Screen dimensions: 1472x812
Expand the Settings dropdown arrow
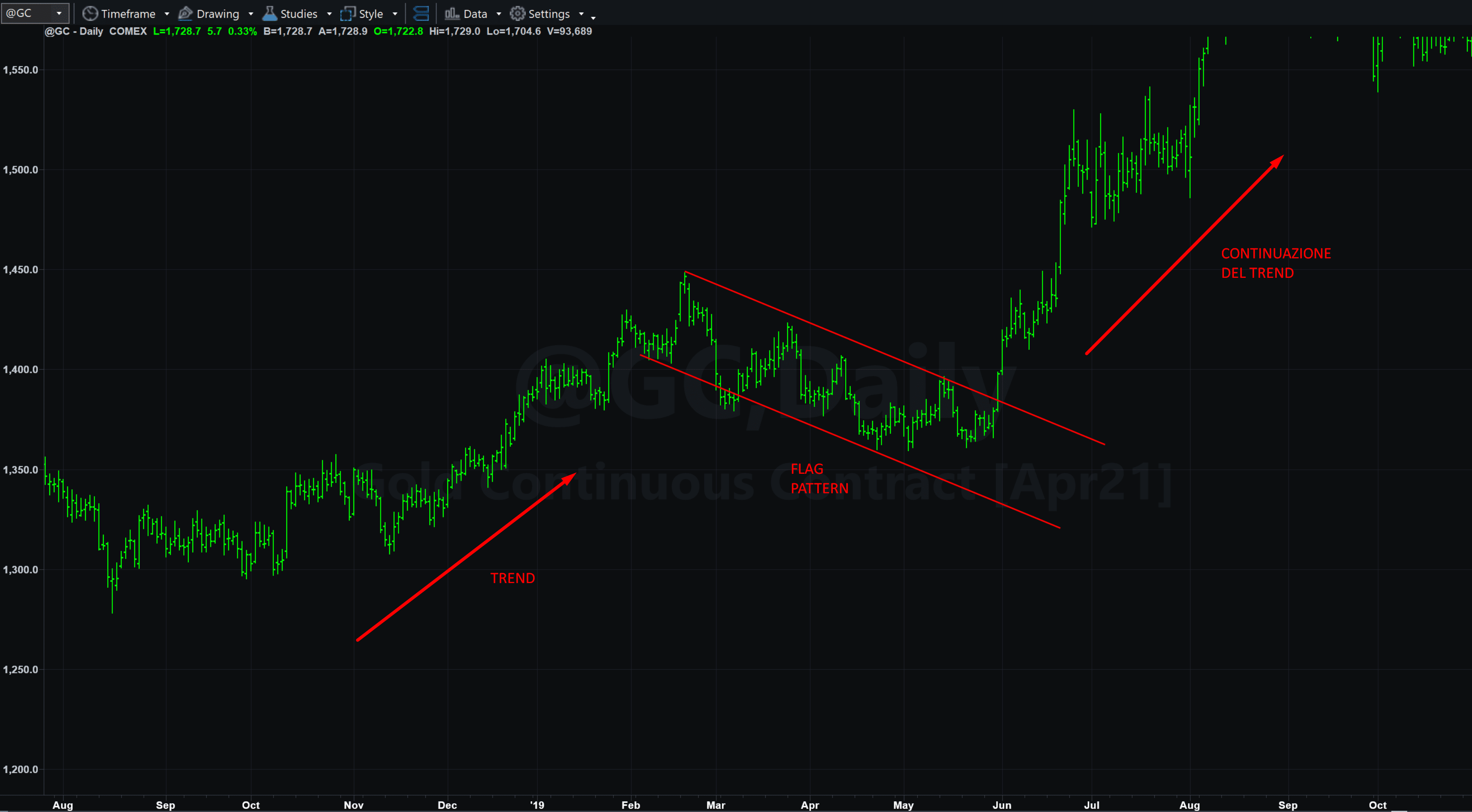(x=581, y=14)
